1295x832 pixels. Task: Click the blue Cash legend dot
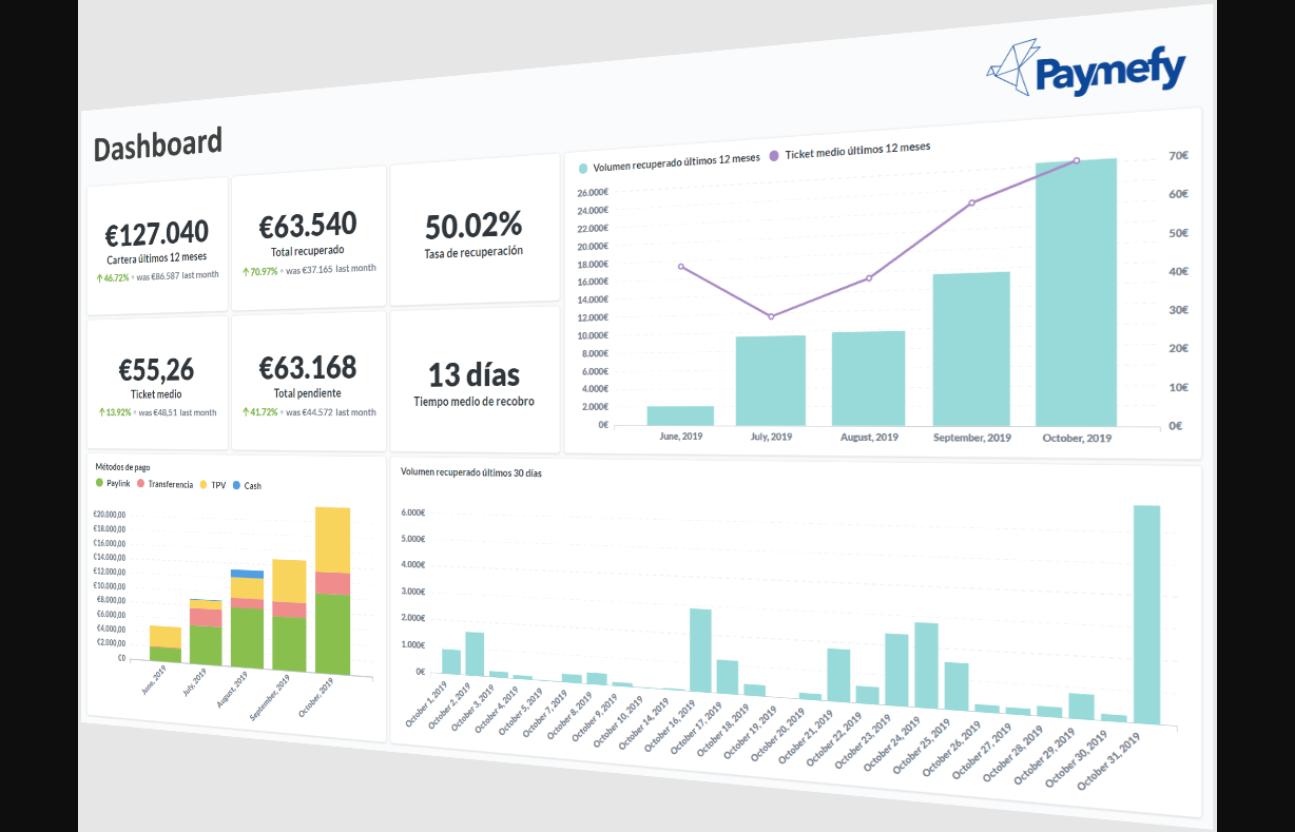pyautogui.click(x=236, y=486)
